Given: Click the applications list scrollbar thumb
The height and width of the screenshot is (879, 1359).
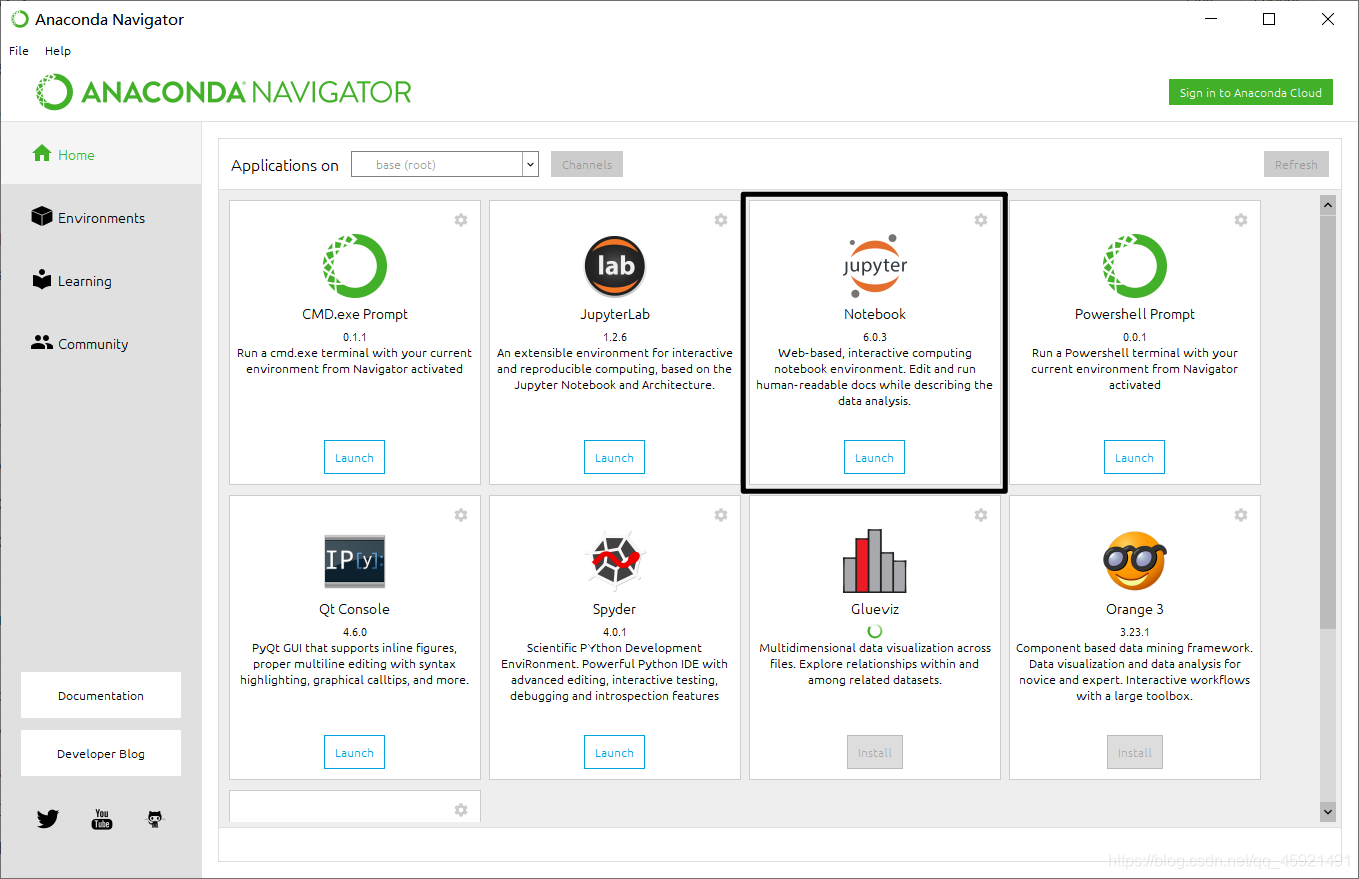Looking at the screenshot, I should pos(1328,420).
